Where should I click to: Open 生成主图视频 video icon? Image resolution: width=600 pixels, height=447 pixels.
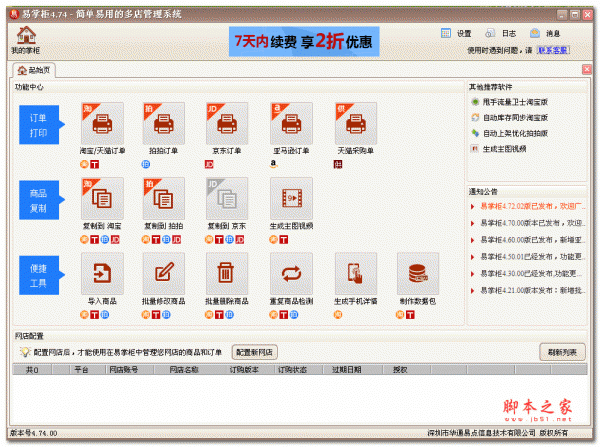point(291,198)
